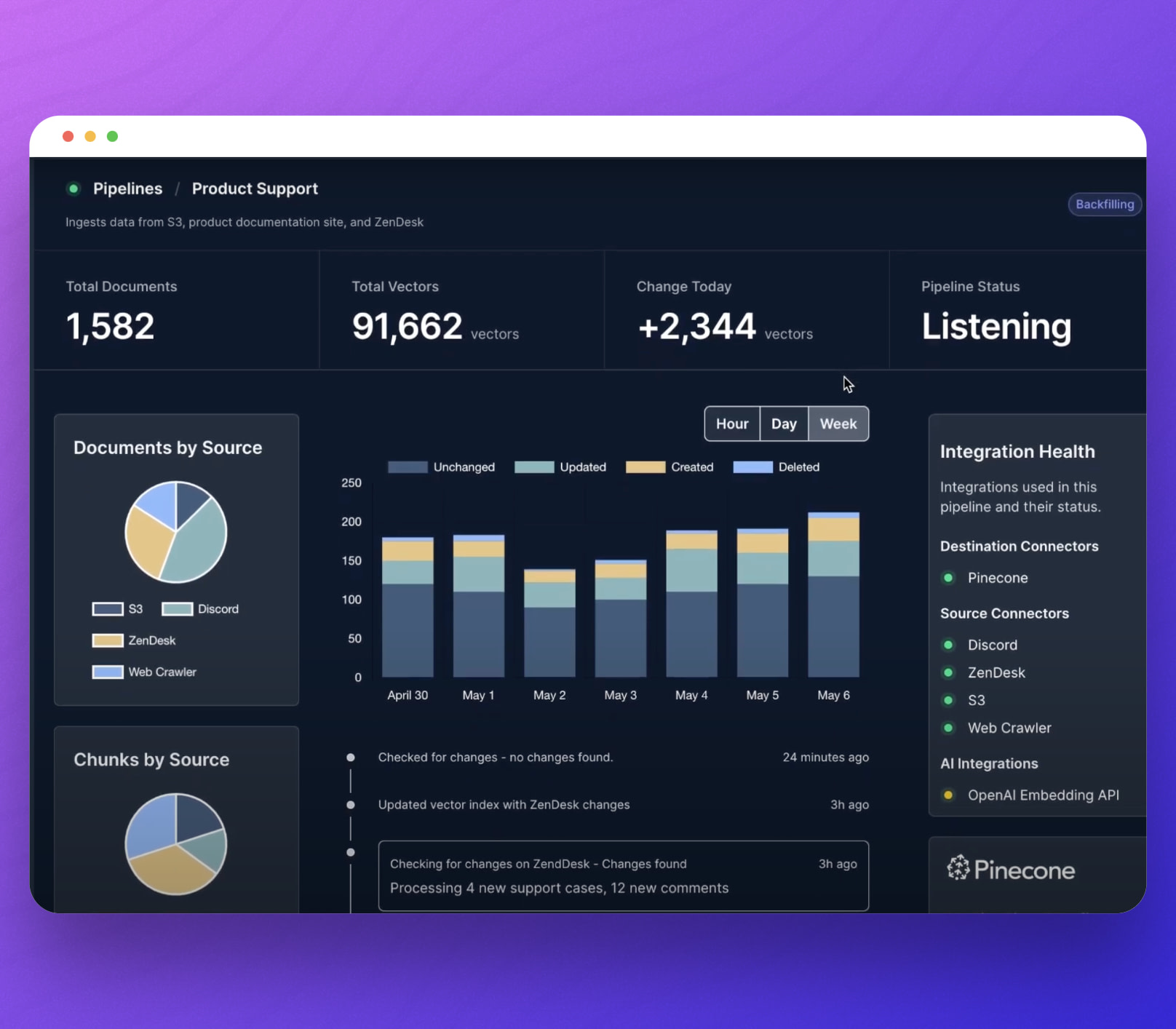Toggle the Updated series in chart legend
The image size is (1176, 1029).
pyautogui.click(x=560, y=466)
